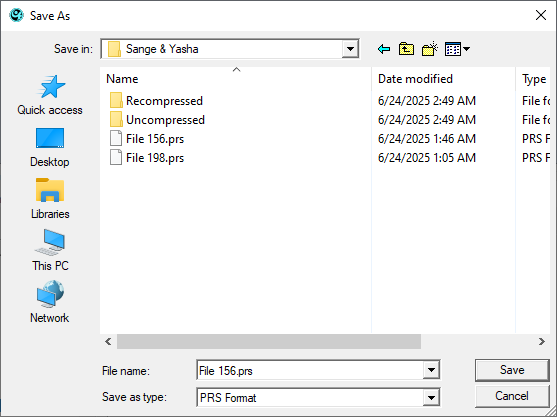Open the View Menu icon
557x417 pixels.
click(x=457, y=49)
